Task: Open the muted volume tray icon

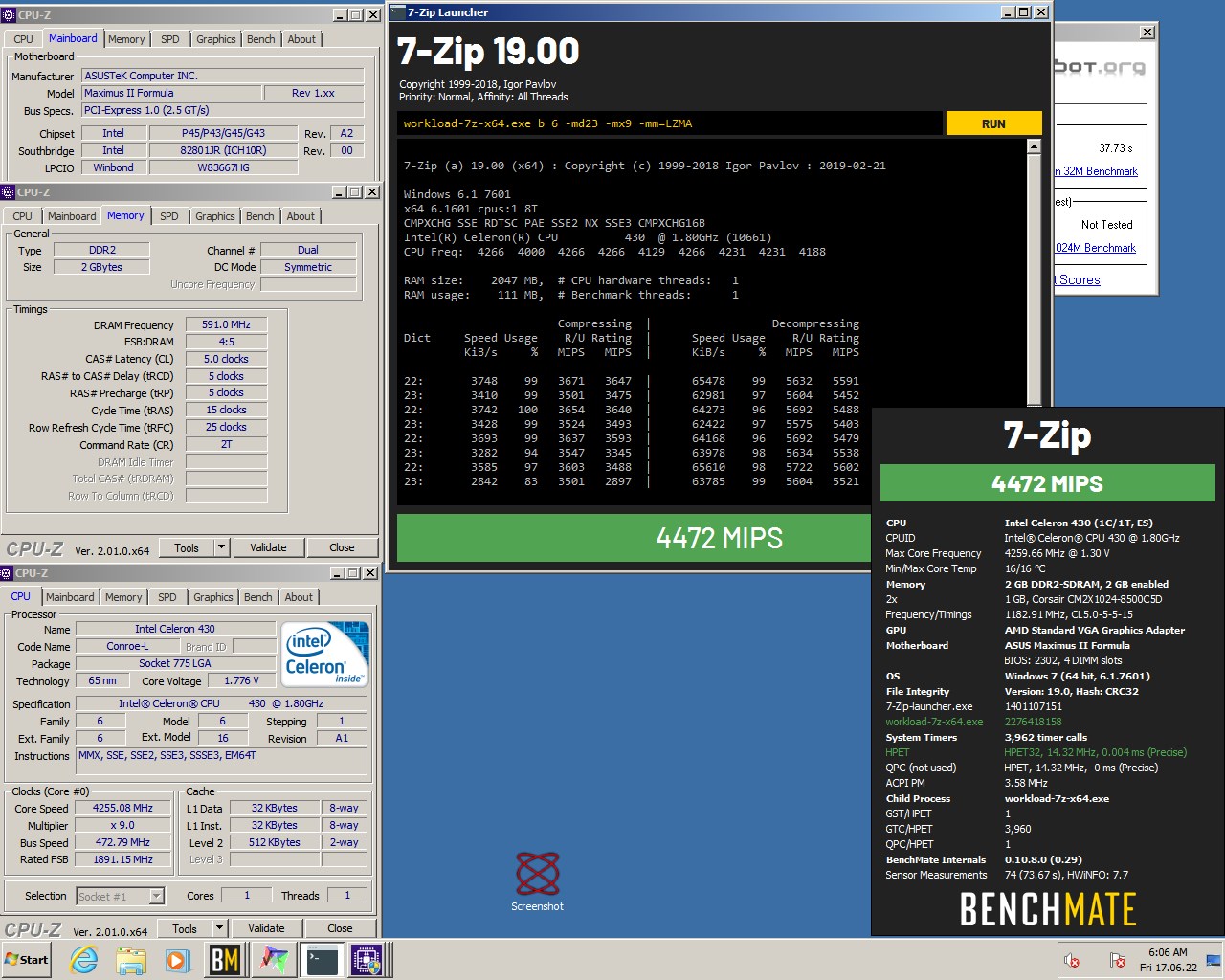Action: [1072, 960]
